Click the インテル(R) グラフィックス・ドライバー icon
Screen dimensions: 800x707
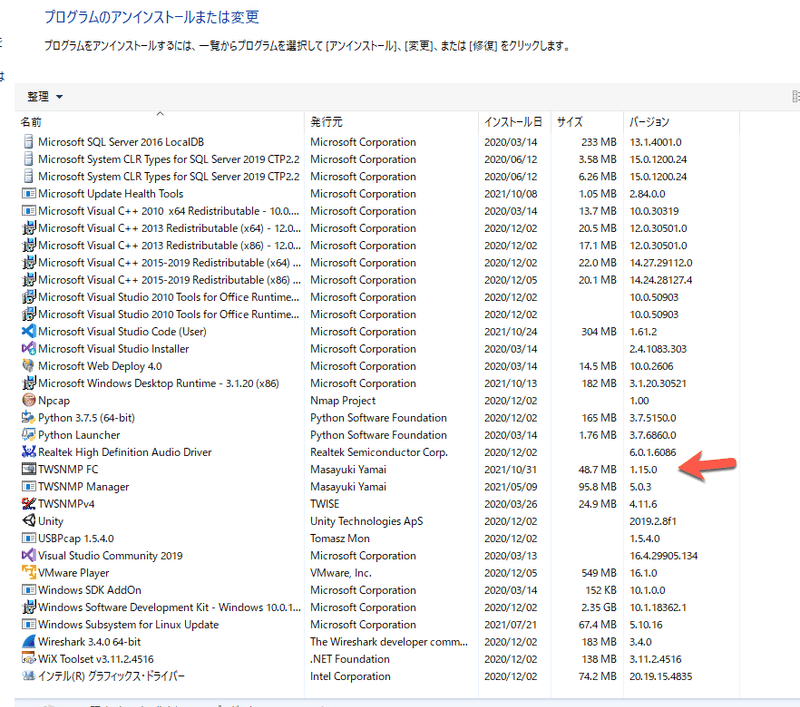[29, 676]
